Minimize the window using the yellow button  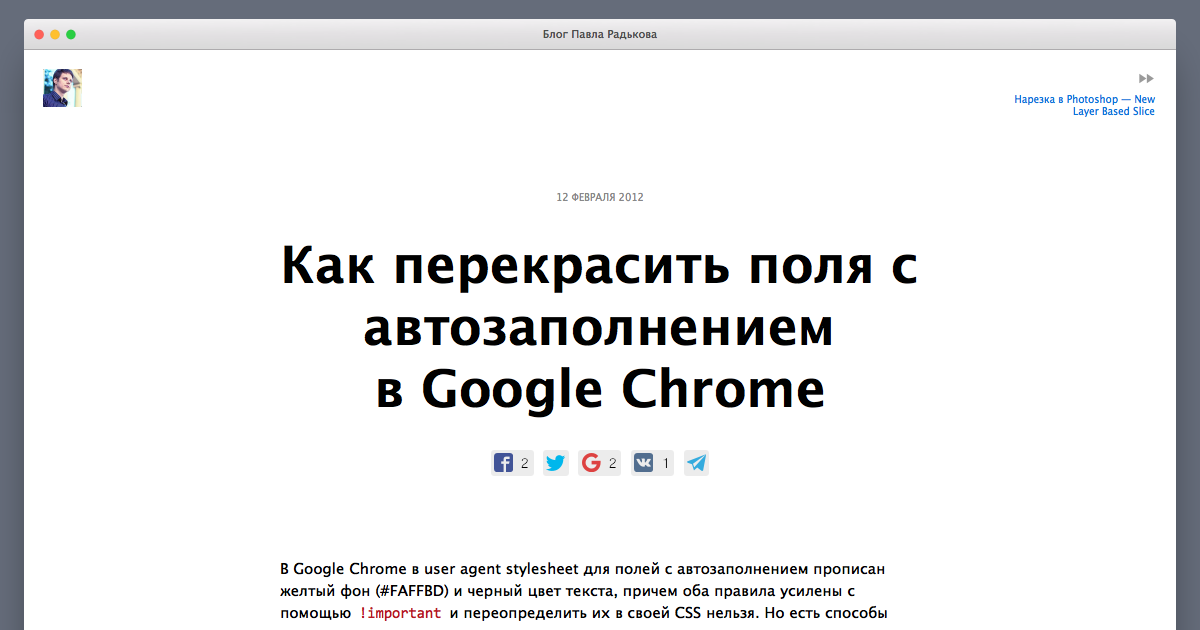55,34
